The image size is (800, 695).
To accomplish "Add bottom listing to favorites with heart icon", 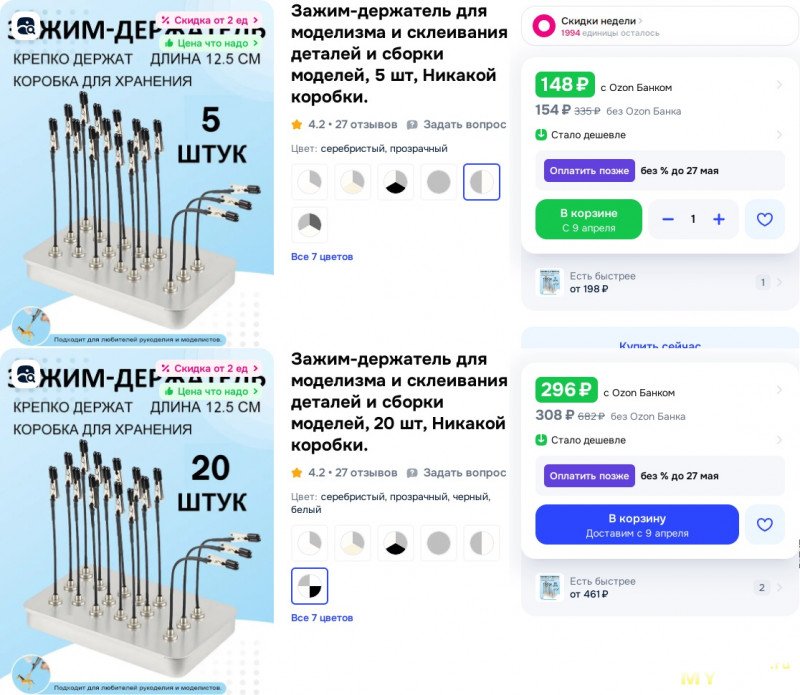I will pyautogui.click(x=764, y=525).
